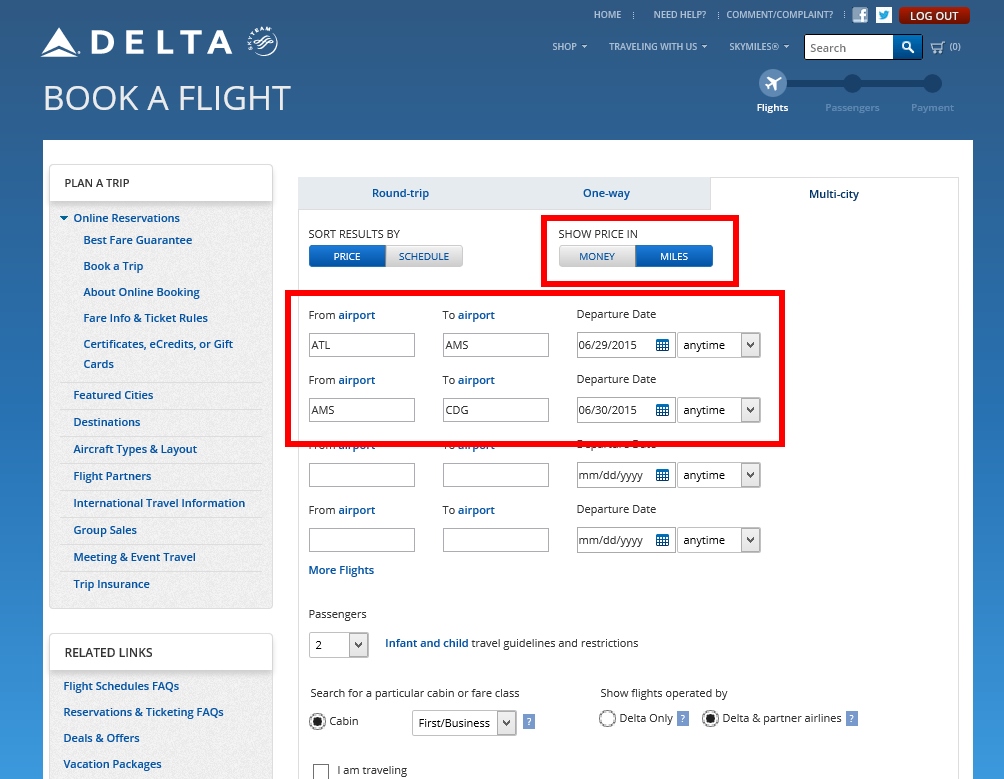The image size is (1004, 779).
Task: Select the Delta & partner airlines option
Action: point(710,718)
